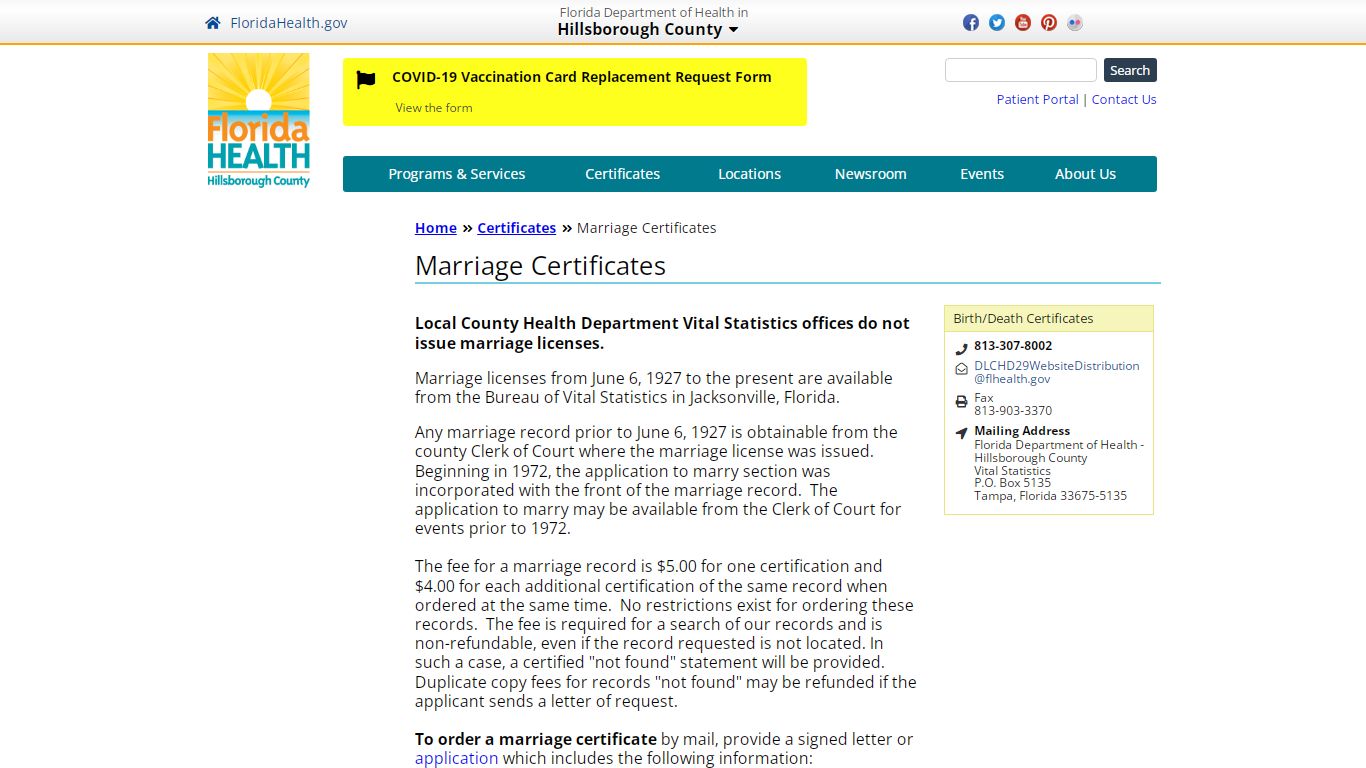Click the arrow icon beside Mailing Address

[x=961, y=433]
